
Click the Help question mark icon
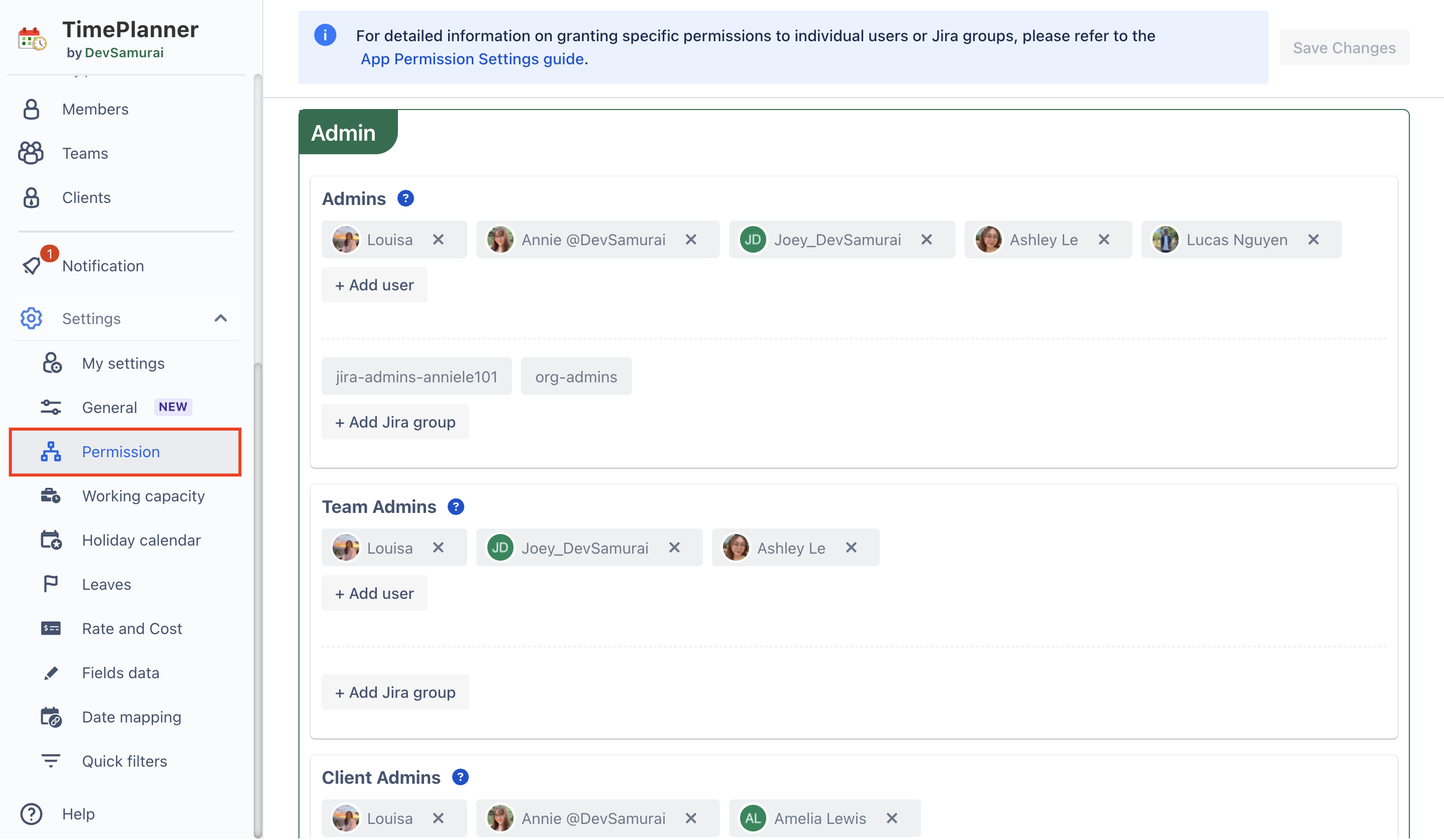coord(32,814)
